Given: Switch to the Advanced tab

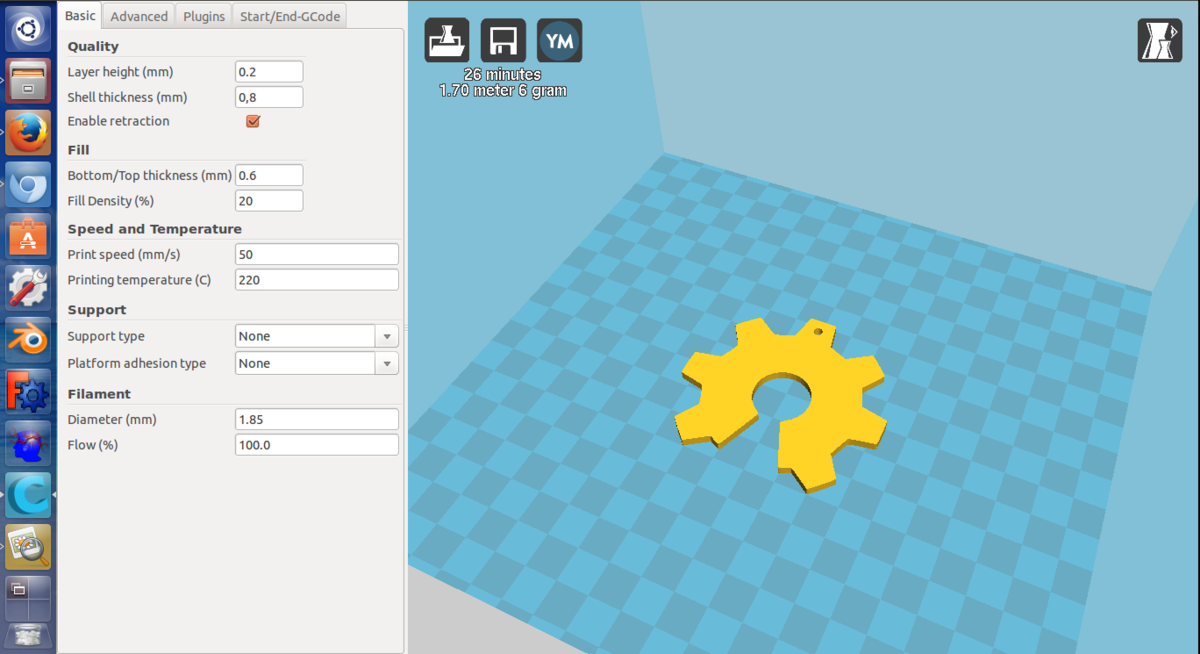Looking at the screenshot, I should pyautogui.click(x=139, y=16).
